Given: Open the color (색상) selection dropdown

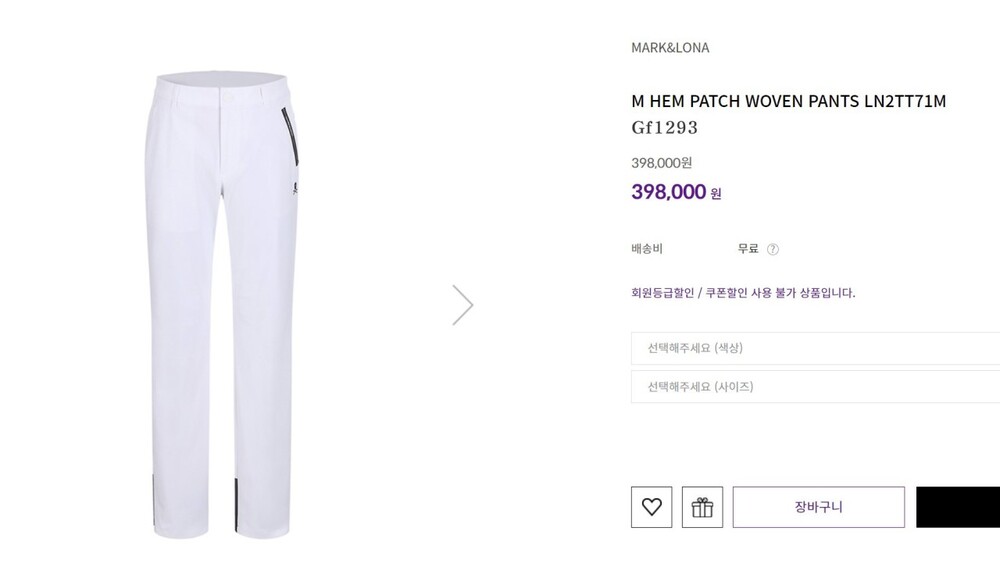Looking at the screenshot, I should click(815, 348).
